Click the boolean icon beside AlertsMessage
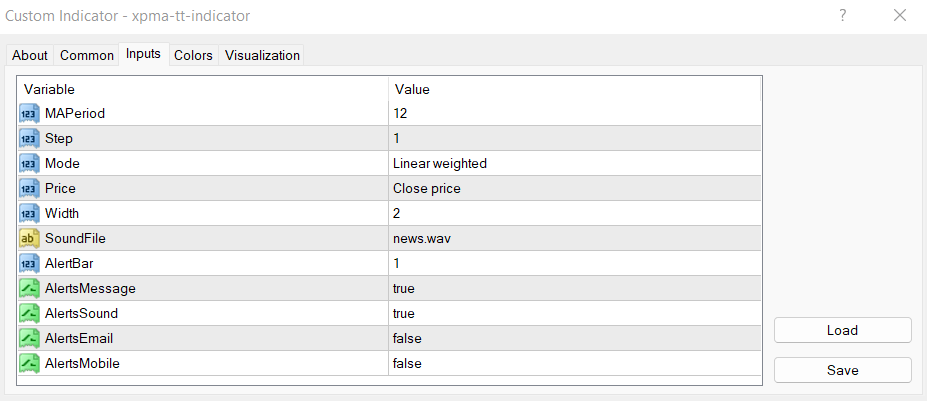Screen dimensions: 927x401 (x=29, y=288)
